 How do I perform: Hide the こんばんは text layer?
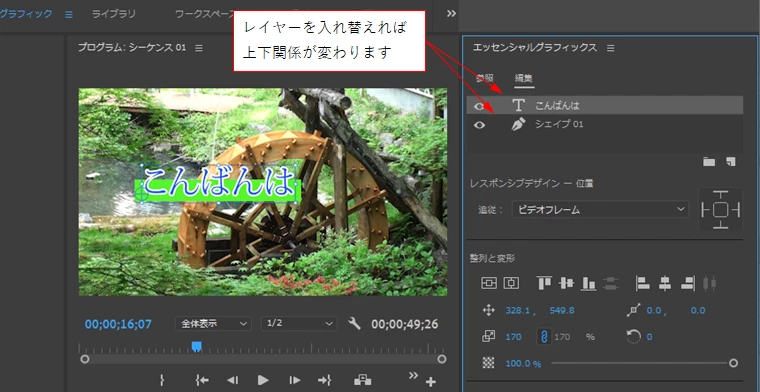pos(479,106)
